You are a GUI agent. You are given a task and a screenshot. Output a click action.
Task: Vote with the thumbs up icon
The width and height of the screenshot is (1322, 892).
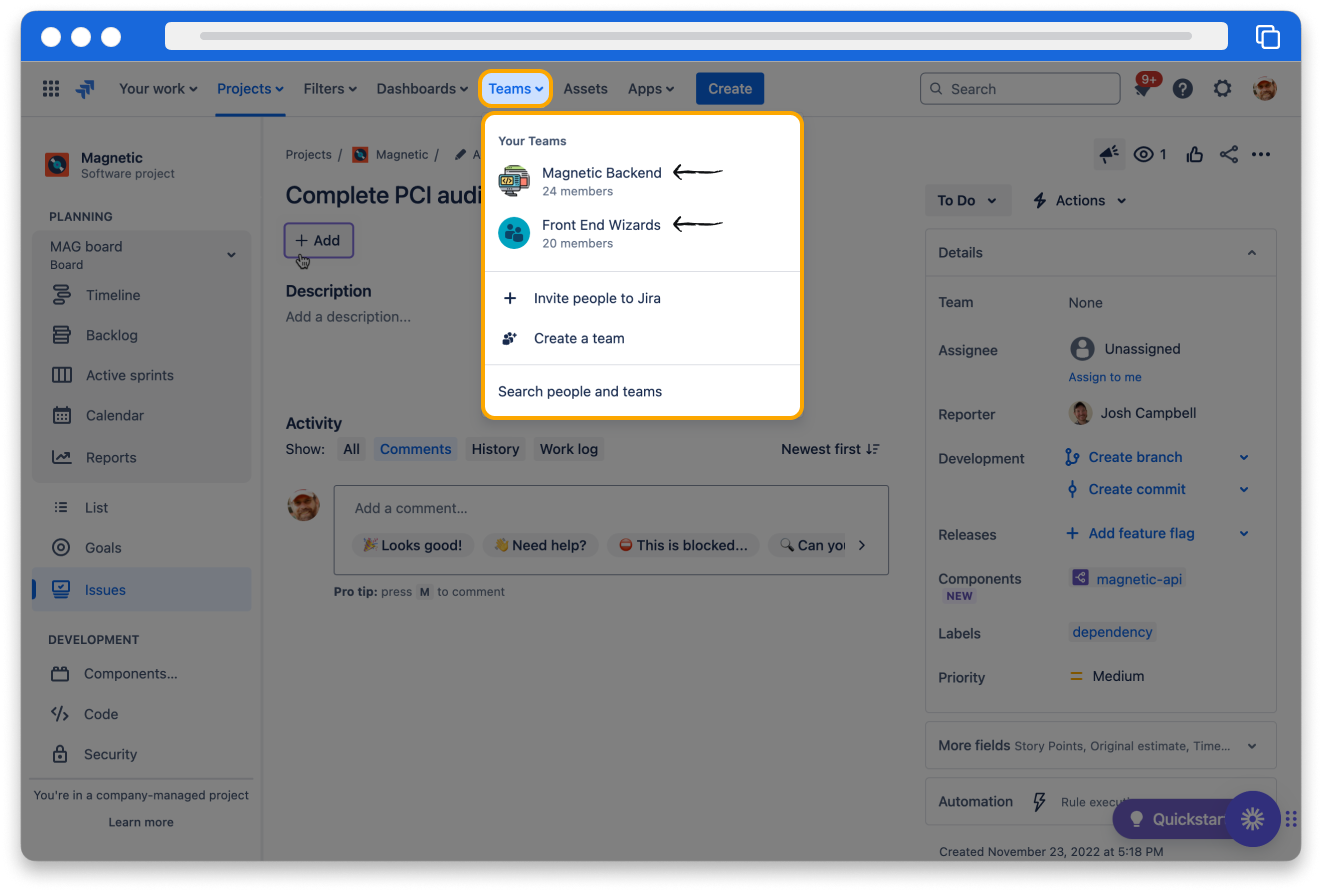coord(1195,154)
